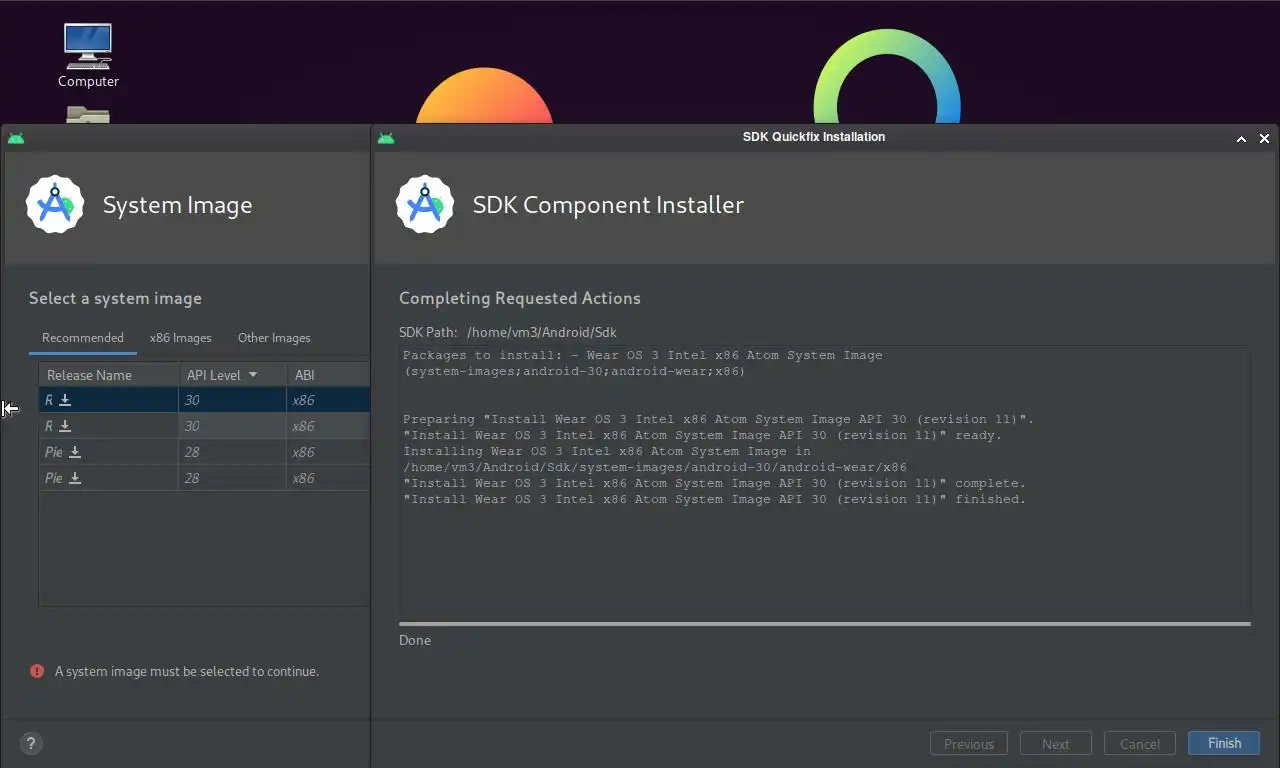Click Finish to close the installer

point(1224,743)
